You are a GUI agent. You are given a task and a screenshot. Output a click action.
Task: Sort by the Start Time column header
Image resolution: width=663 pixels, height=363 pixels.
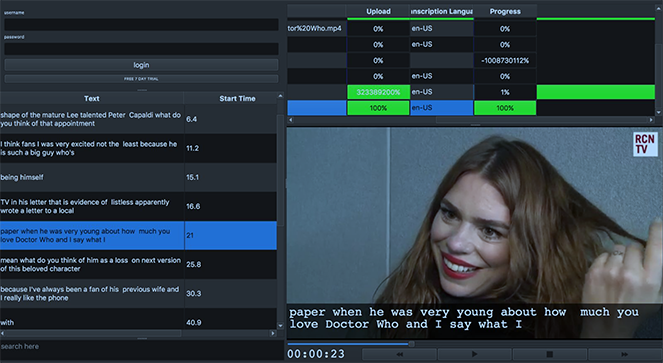tap(237, 99)
